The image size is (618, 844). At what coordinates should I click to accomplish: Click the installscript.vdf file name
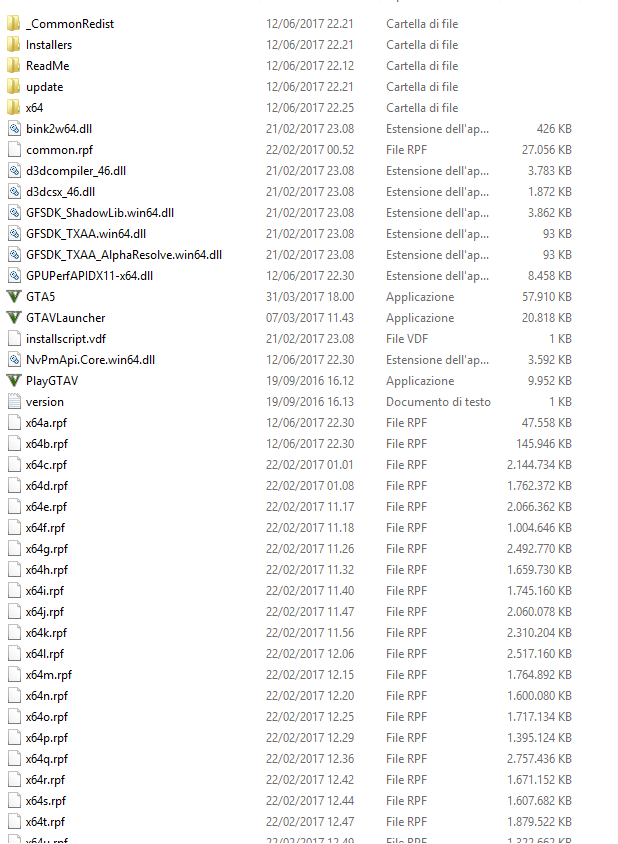coord(66,339)
